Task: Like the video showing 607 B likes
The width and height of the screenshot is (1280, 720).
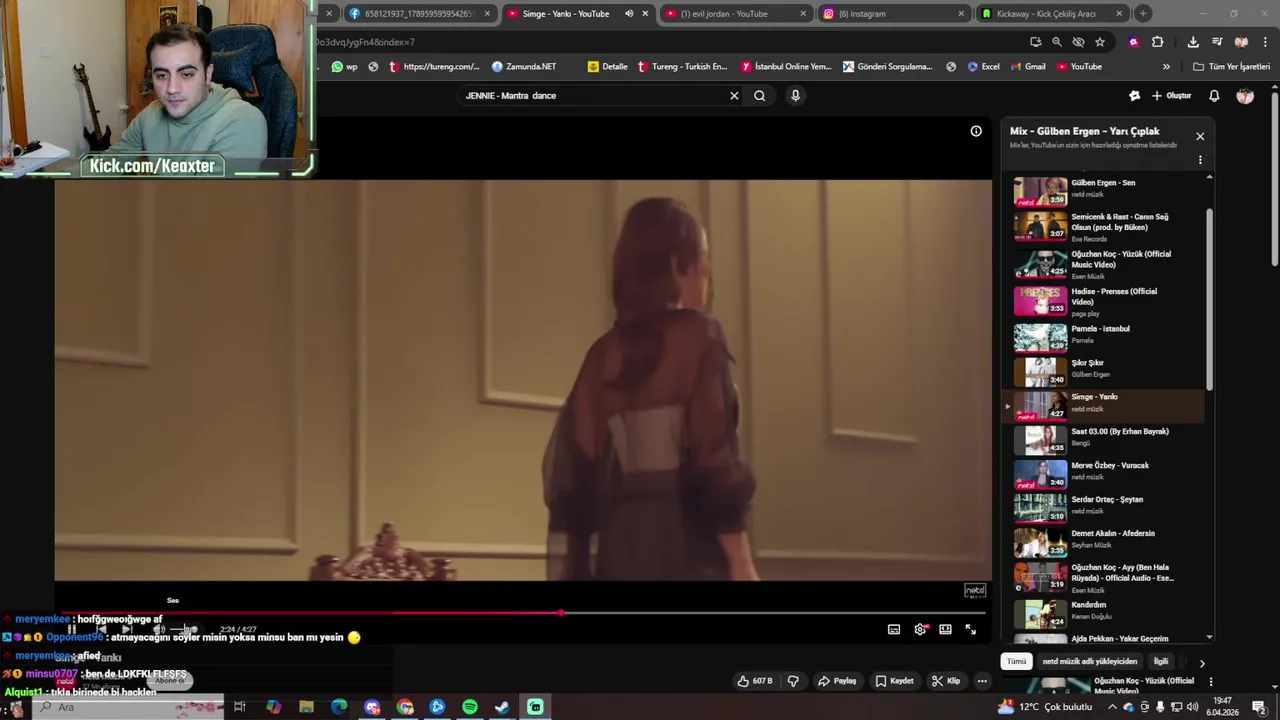Action: pos(755,681)
